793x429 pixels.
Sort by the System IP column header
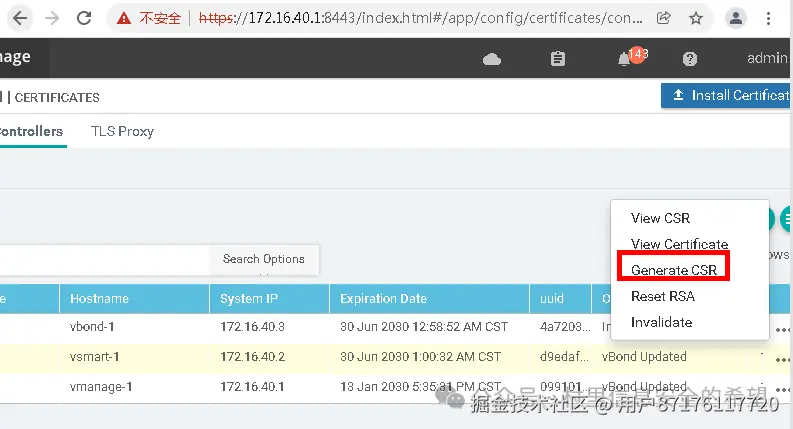click(270, 298)
